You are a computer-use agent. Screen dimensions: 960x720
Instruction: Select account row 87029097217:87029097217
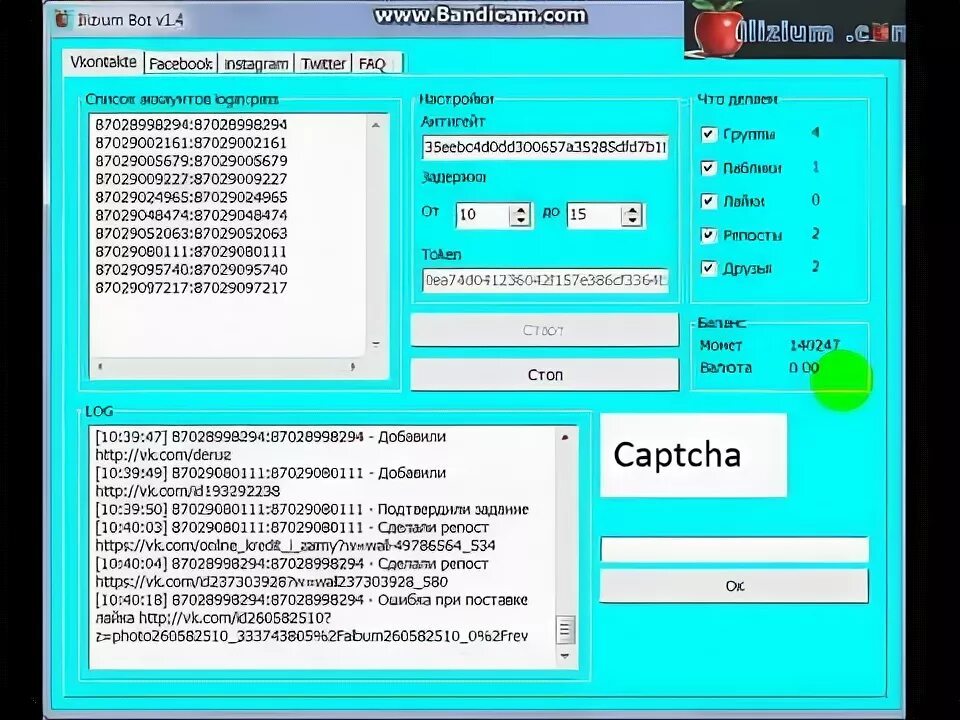[191, 288]
